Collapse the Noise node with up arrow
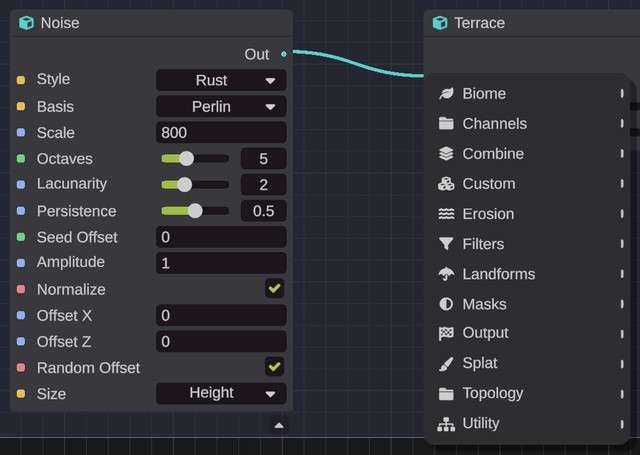This screenshot has width=640, height=455. [279, 426]
